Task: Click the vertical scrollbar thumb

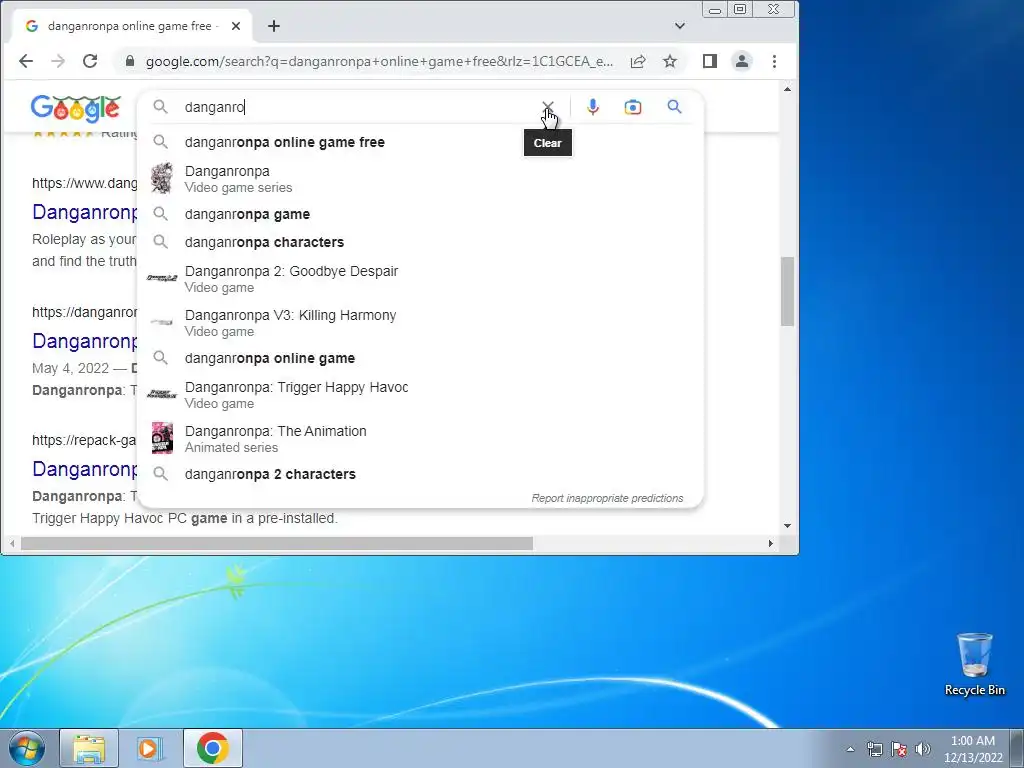Action: pos(788,291)
